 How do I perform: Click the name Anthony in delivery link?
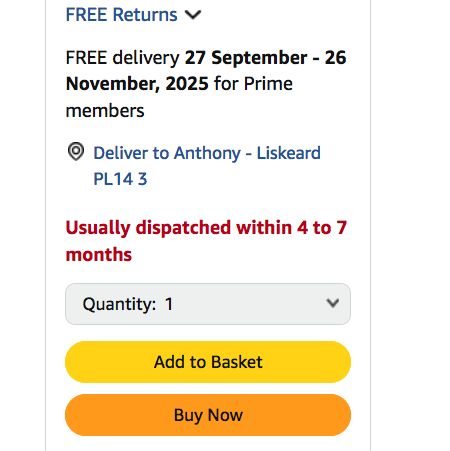click(x=207, y=153)
